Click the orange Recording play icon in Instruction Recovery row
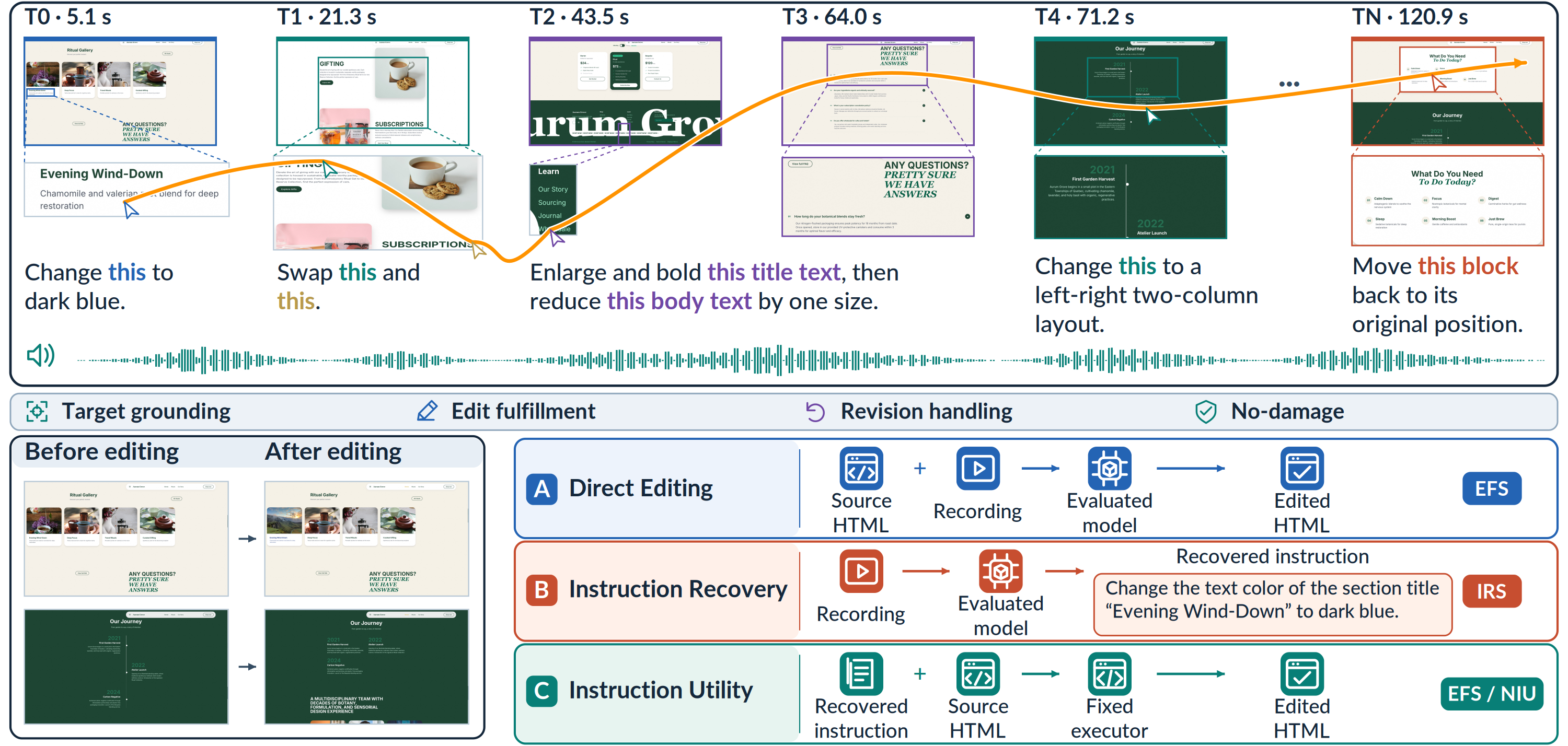Viewport: 1568px width, 746px height. (x=861, y=572)
